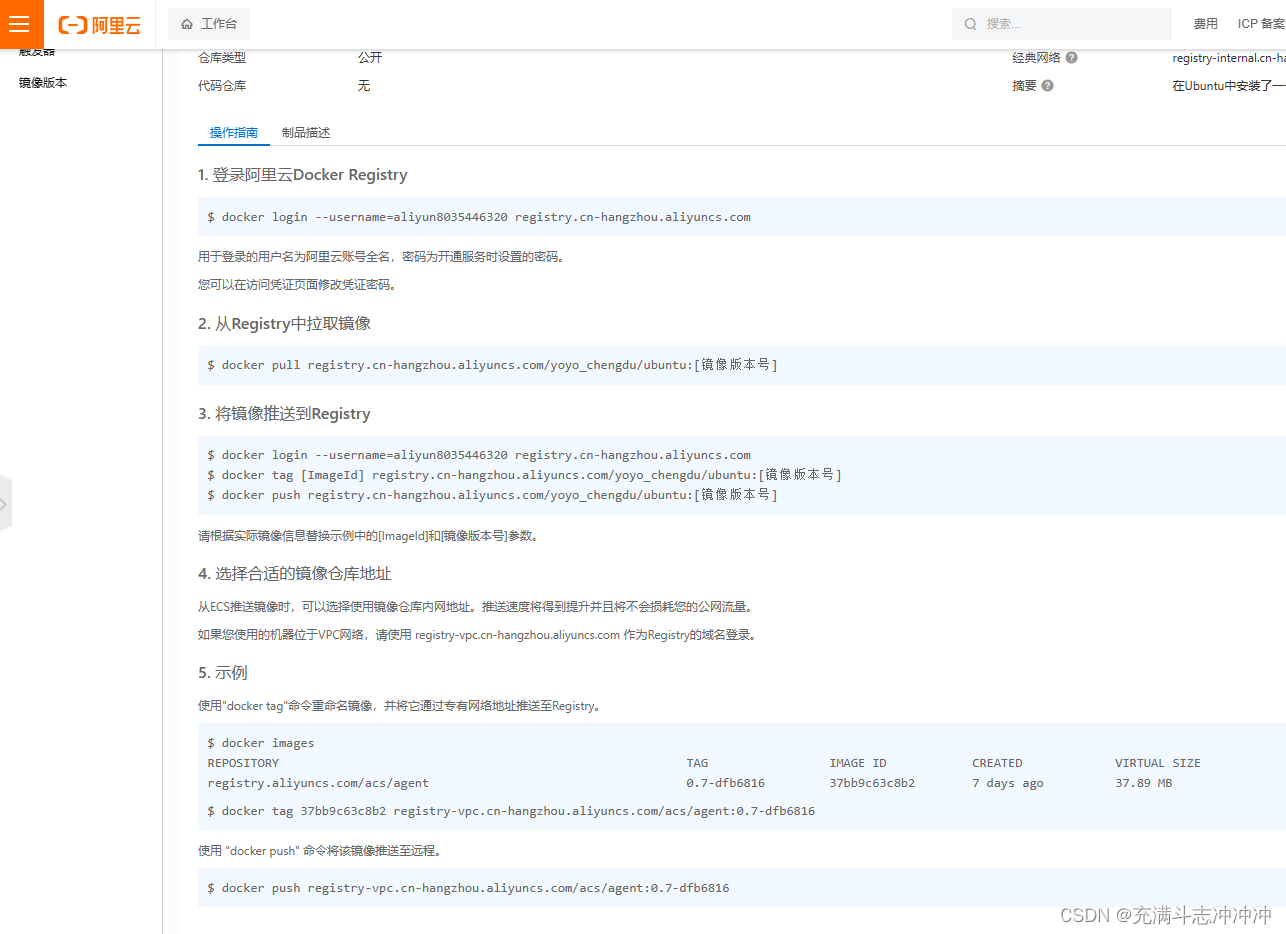Screen dimensions: 1286x934
Task: Click the heading 5. 示例
Action: point(222,673)
